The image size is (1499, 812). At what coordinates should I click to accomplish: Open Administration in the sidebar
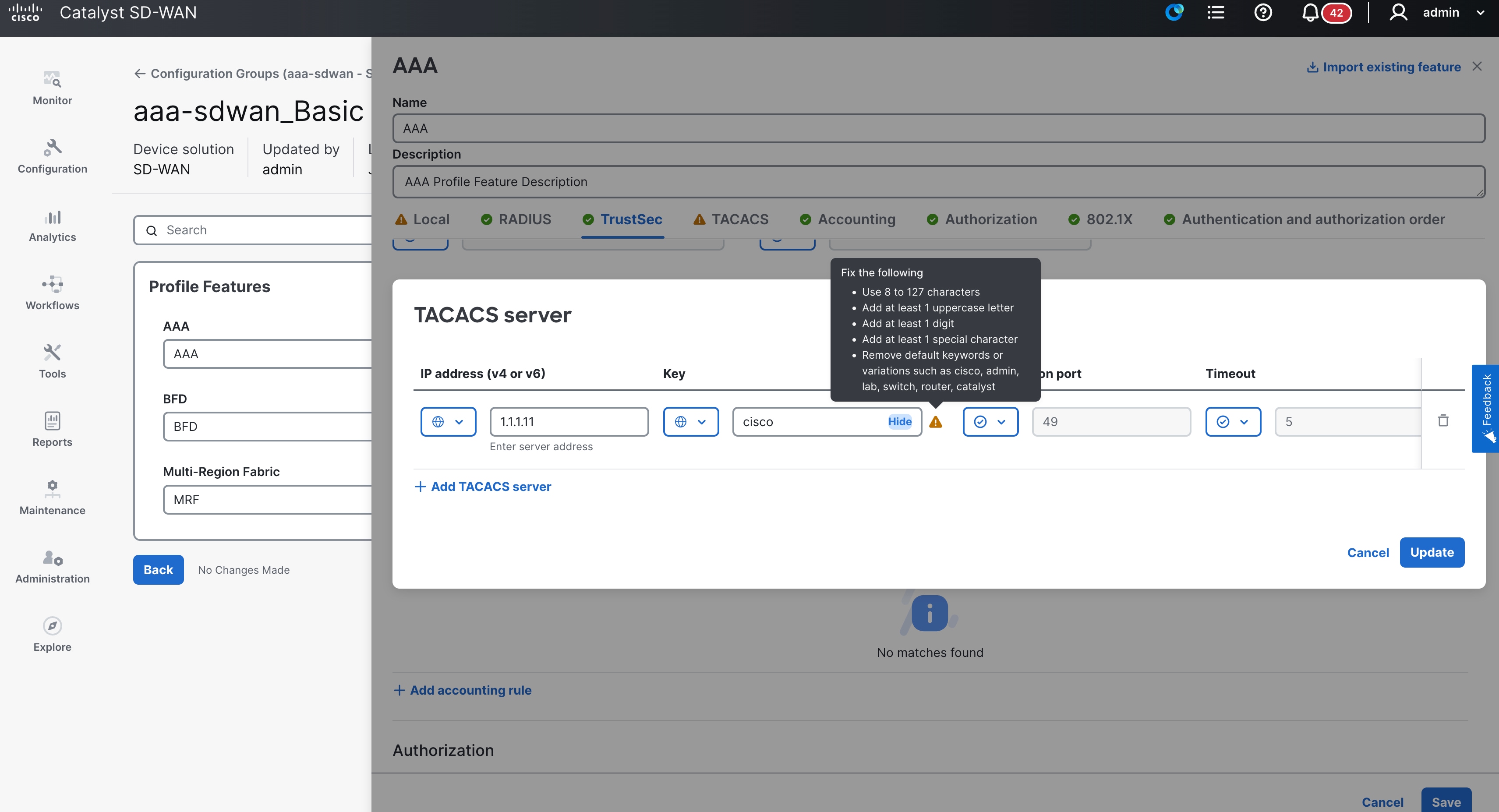(x=53, y=567)
